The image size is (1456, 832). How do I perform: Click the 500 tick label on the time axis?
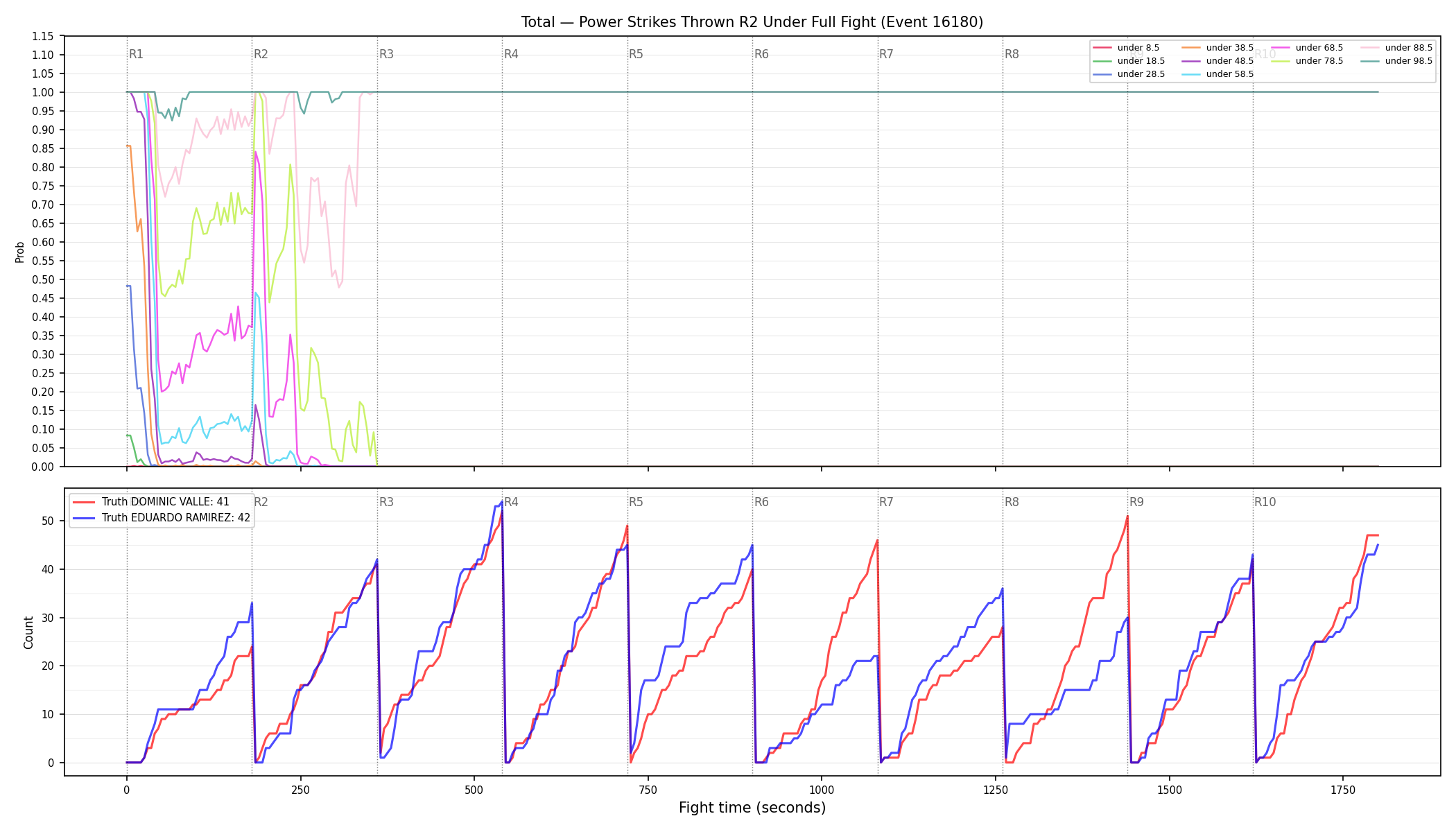474,790
